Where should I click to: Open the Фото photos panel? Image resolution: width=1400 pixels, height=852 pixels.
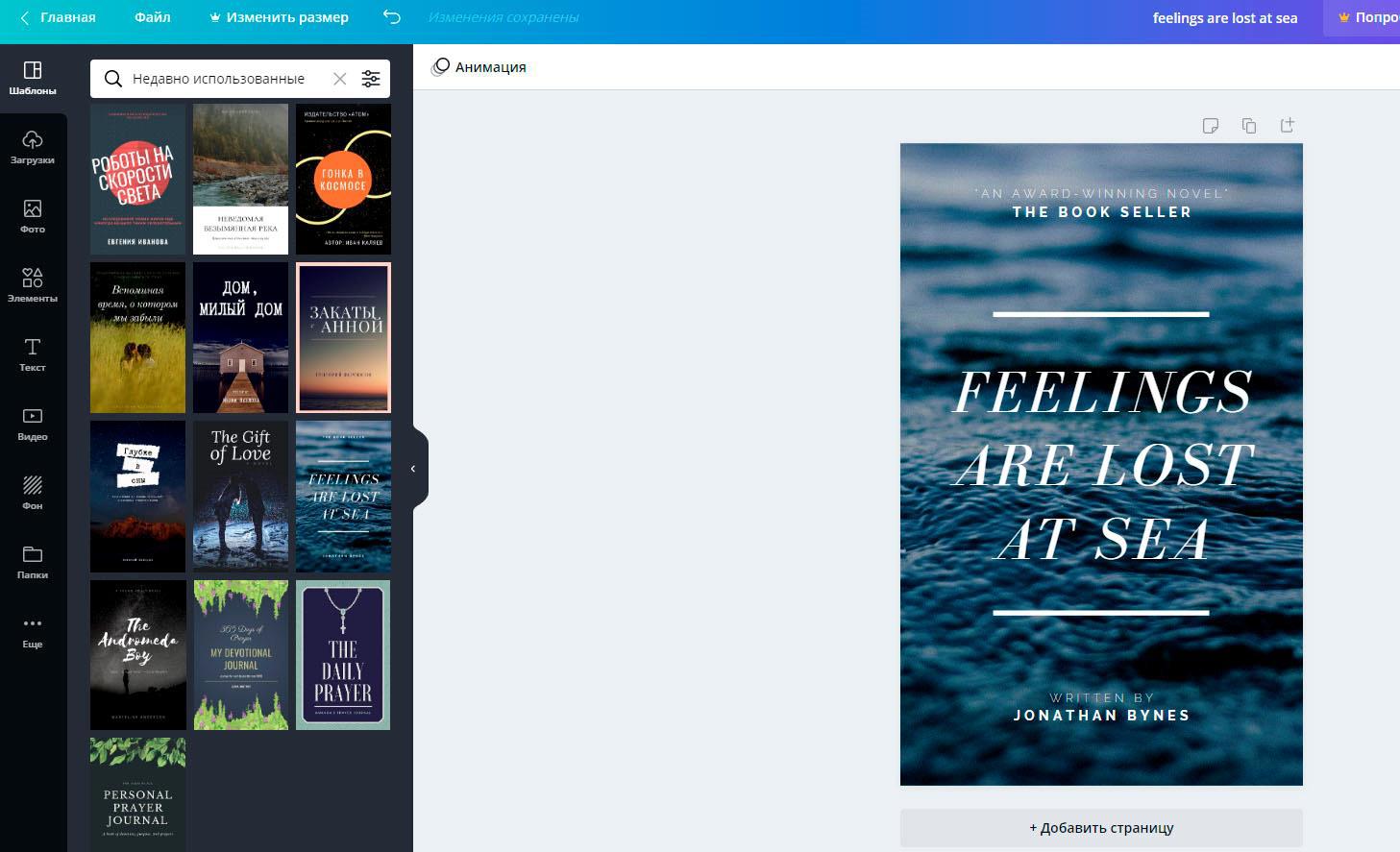pos(33,216)
